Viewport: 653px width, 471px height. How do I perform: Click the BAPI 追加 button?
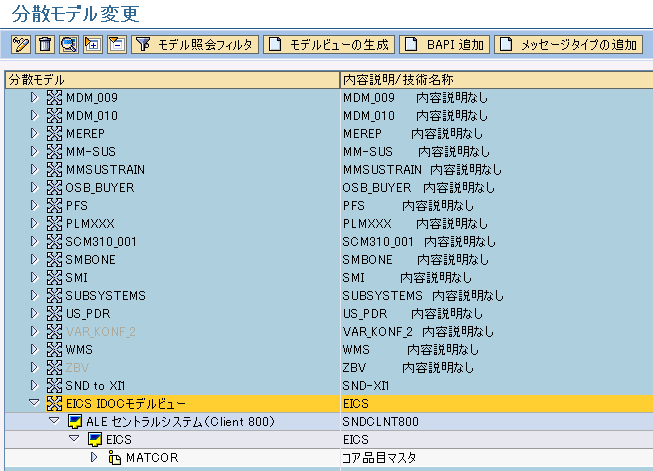pos(445,45)
